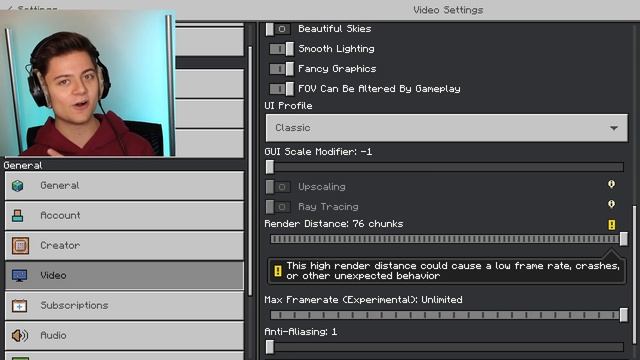Screen dimensions: 640x360
Task: Click the Ray Tracing info icon
Action: click(x=611, y=204)
